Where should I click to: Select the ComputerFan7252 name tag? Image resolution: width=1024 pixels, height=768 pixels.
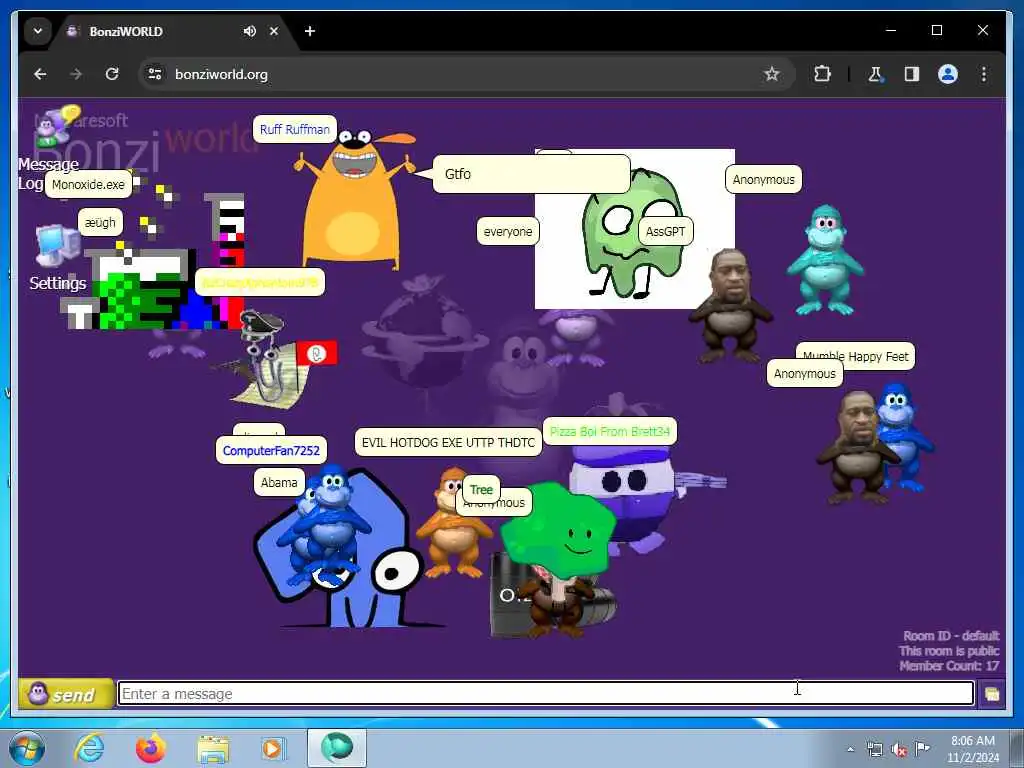271,451
